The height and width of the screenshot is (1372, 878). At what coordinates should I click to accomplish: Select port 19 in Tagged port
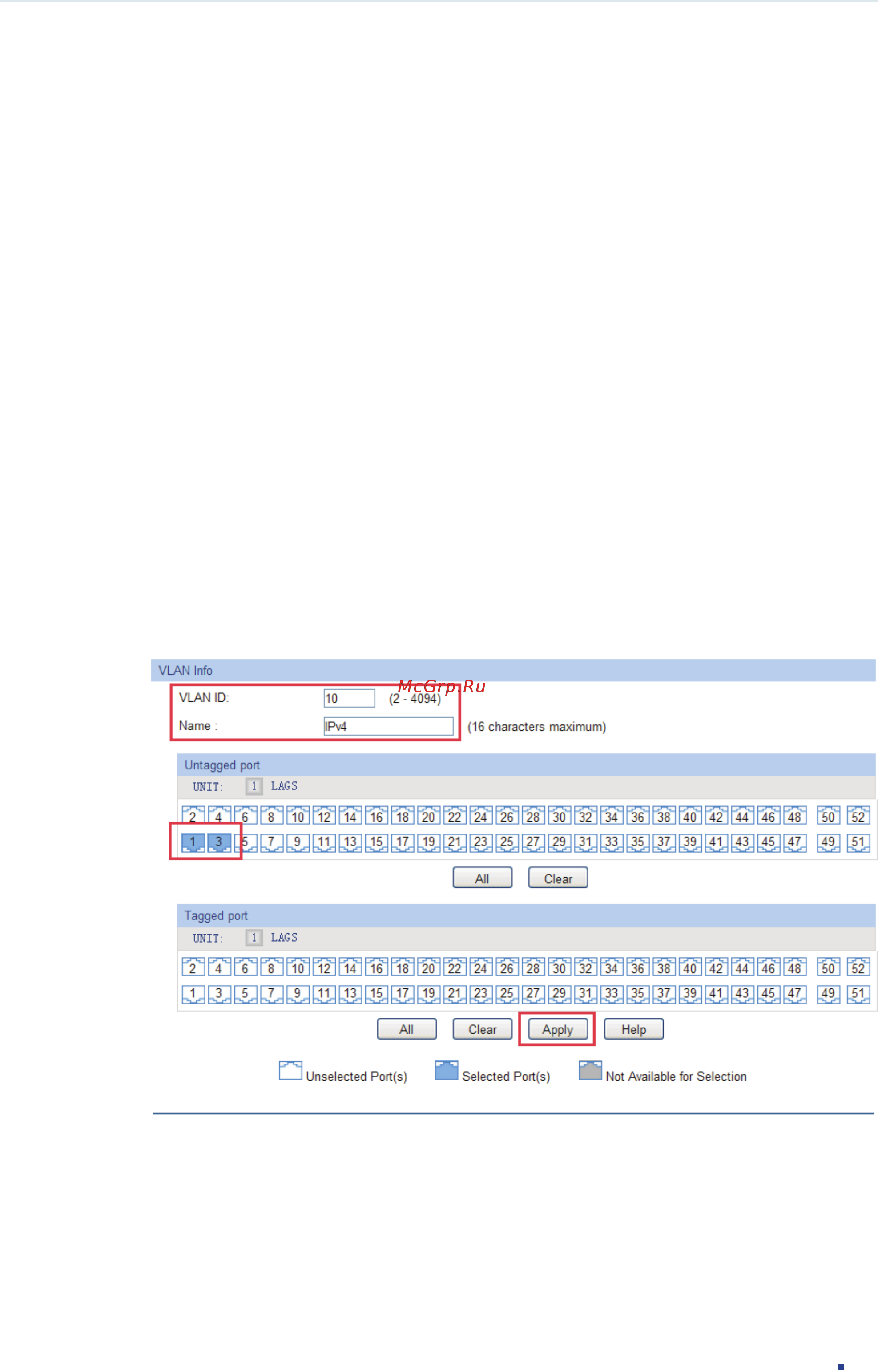tap(429, 994)
